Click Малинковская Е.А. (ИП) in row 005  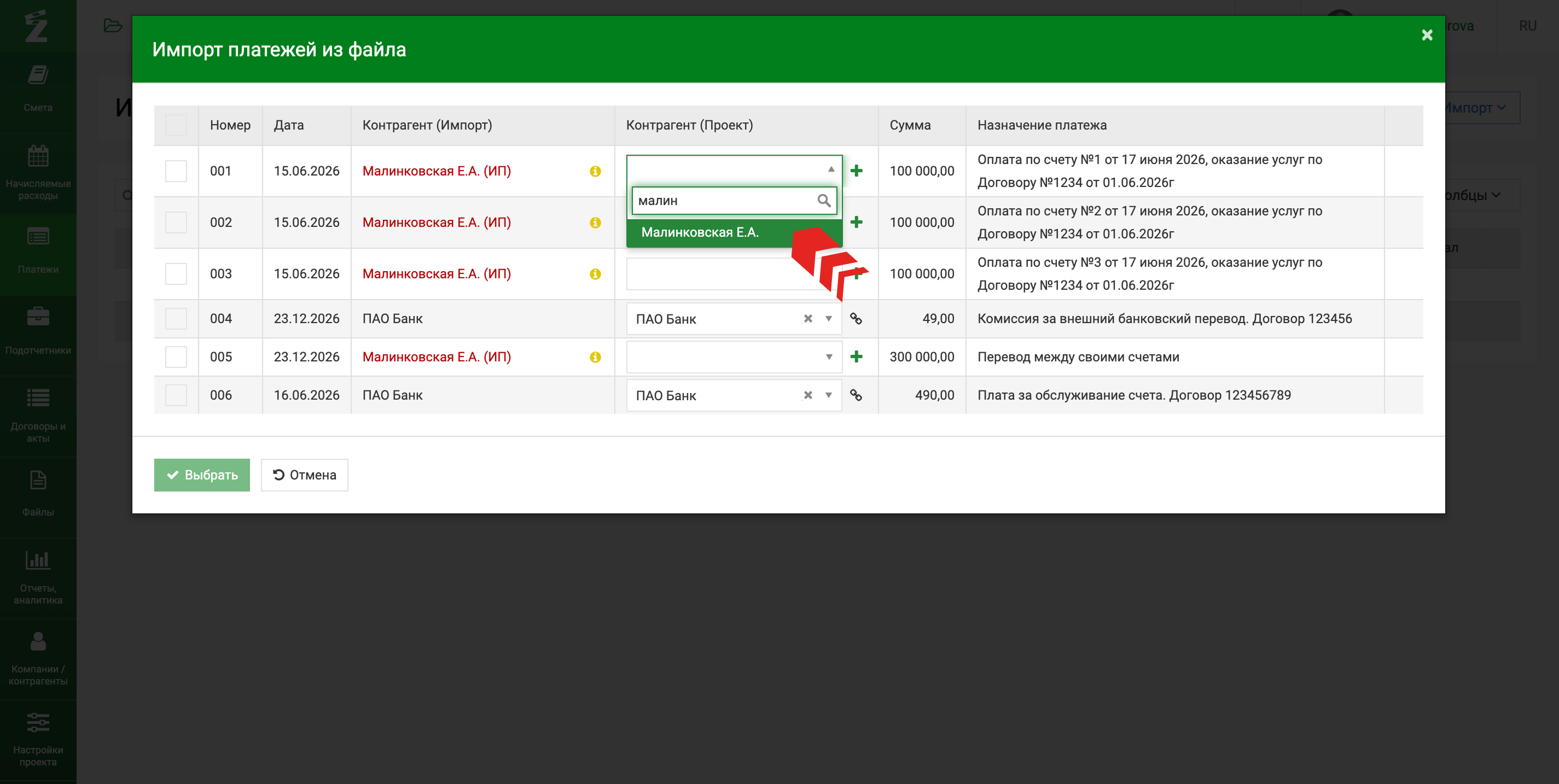[437, 357]
